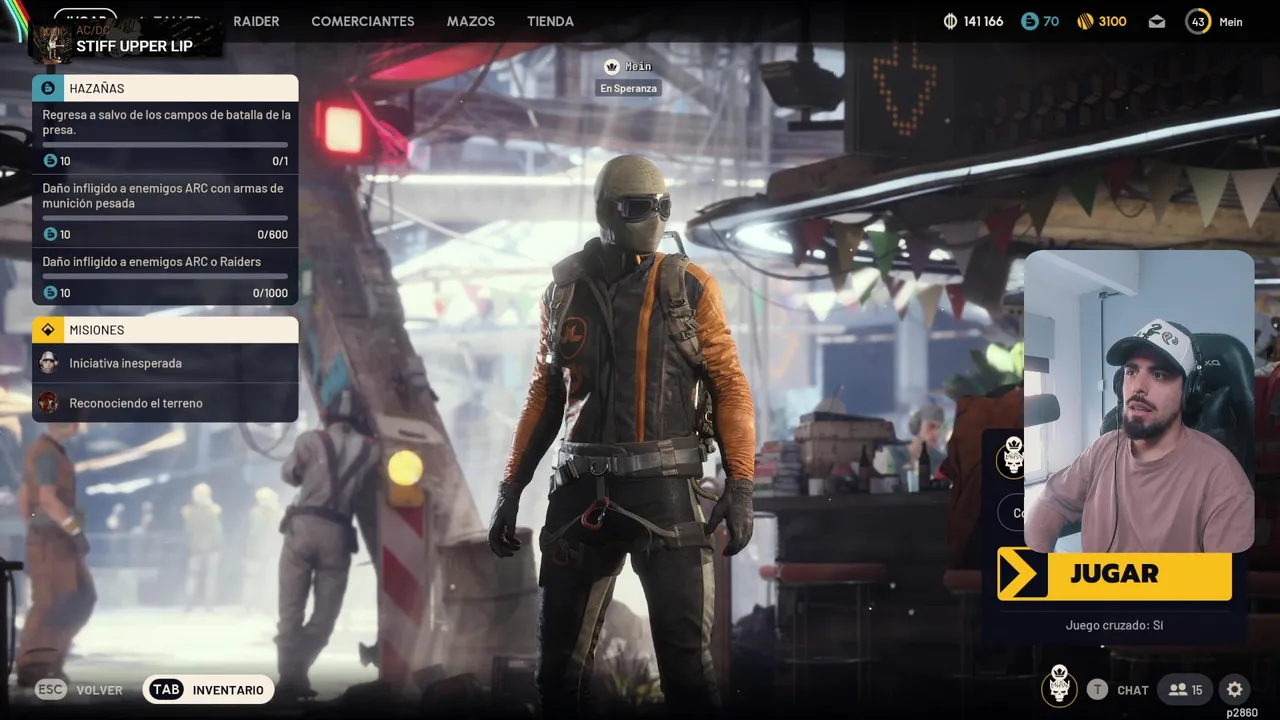The width and height of the screenshot is (1280, 720).
Task: Select the raider character in the center
Action: (630, 430)
